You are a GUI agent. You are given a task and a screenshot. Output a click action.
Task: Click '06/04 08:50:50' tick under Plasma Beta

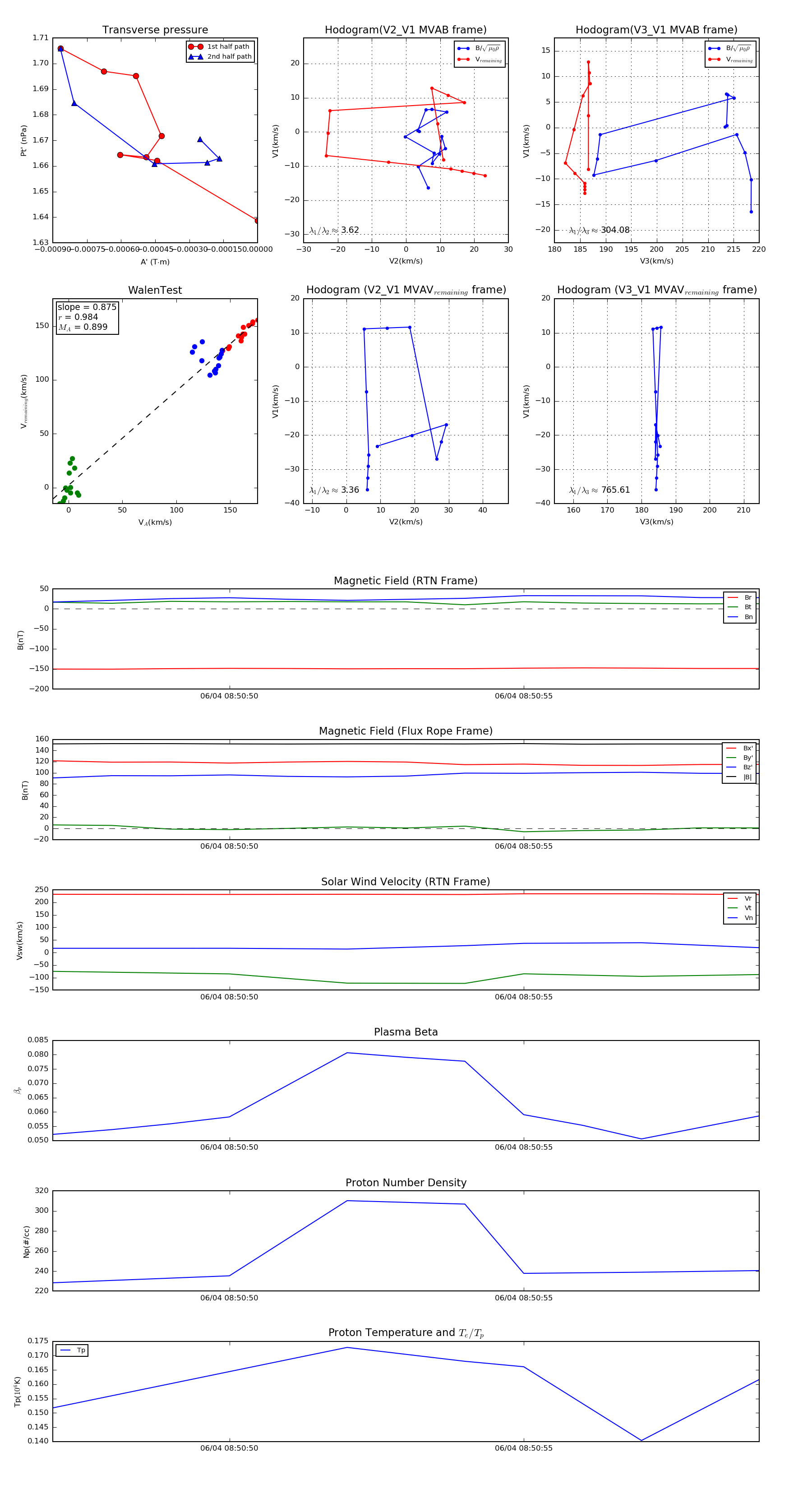[x=230, y=1147]
